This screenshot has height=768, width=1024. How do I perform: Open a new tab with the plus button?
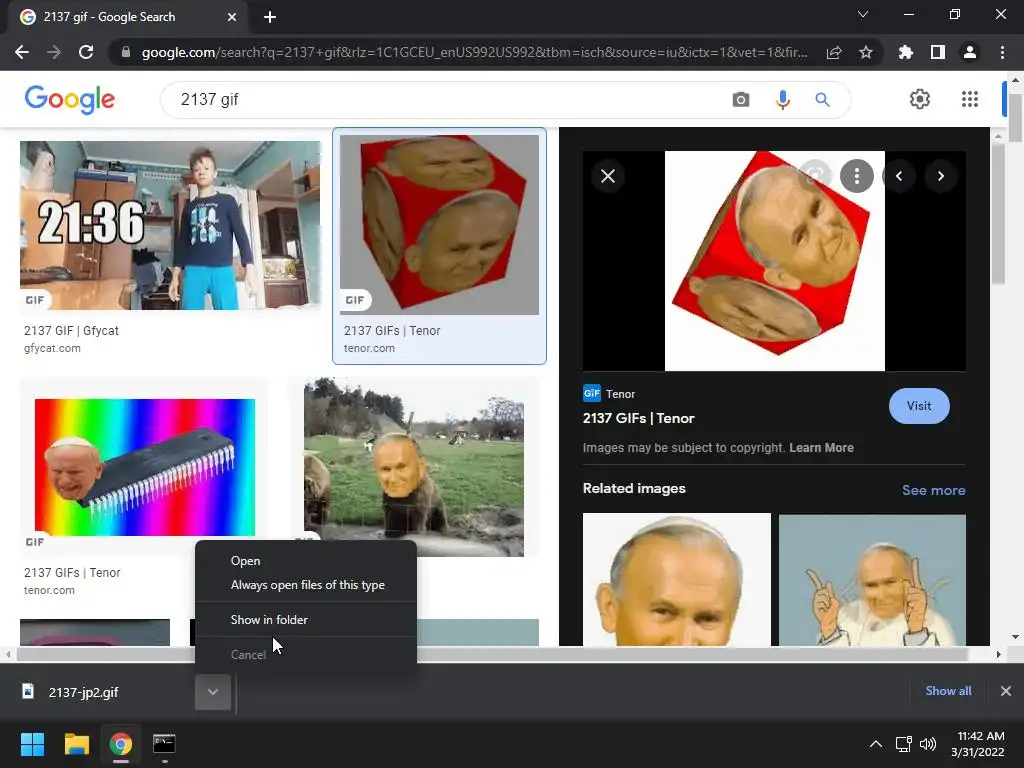270,17
